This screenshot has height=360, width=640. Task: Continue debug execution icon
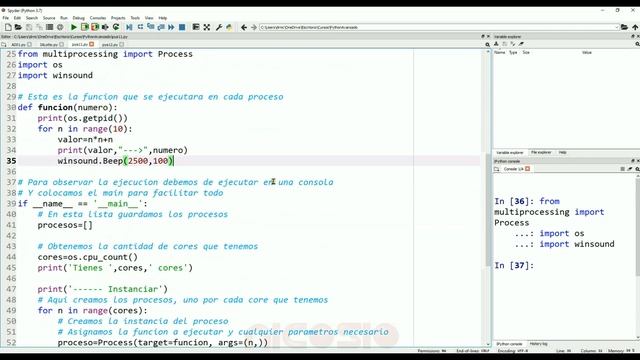(171, 27)
